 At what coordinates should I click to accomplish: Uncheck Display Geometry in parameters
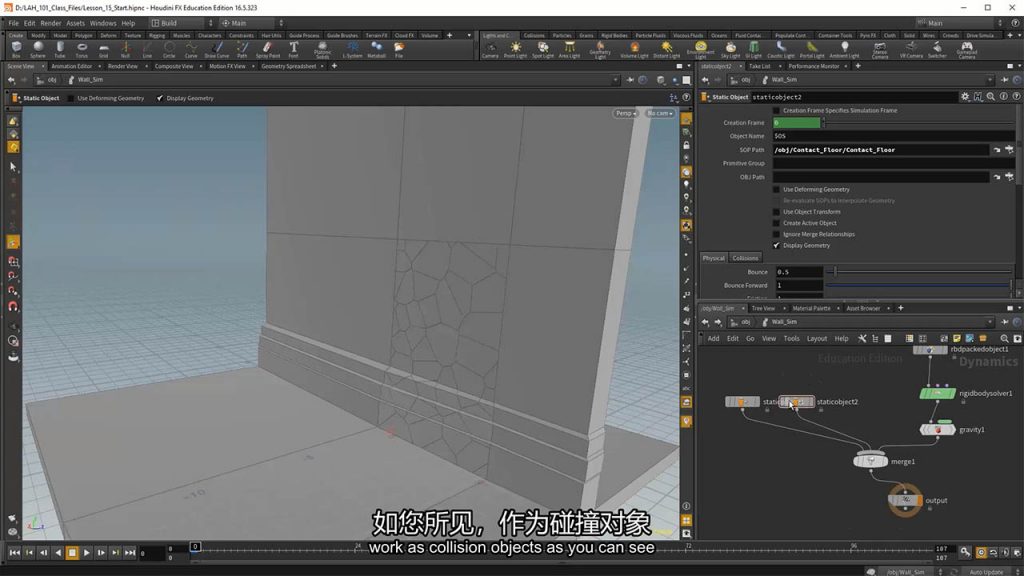(x=776, y=246)
